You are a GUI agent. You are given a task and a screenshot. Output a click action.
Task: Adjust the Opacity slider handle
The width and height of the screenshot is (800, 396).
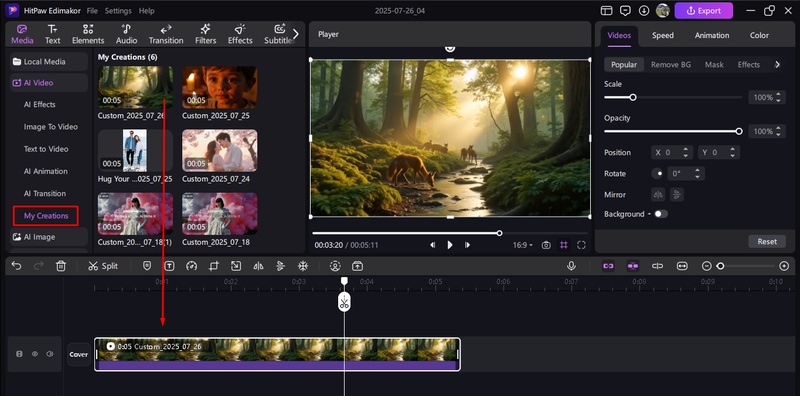click(739, 131)
